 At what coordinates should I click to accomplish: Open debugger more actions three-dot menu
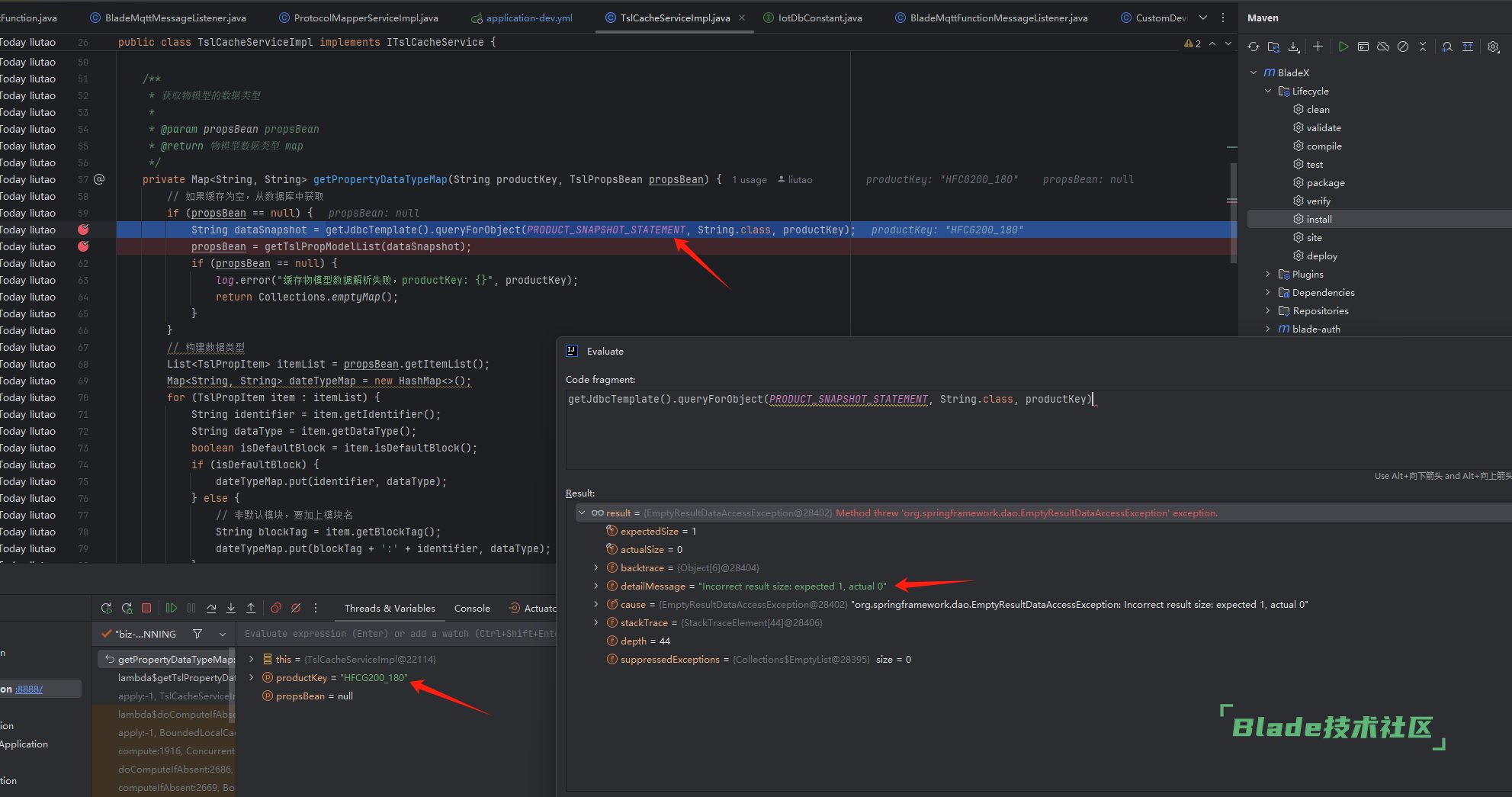[316, 608]
